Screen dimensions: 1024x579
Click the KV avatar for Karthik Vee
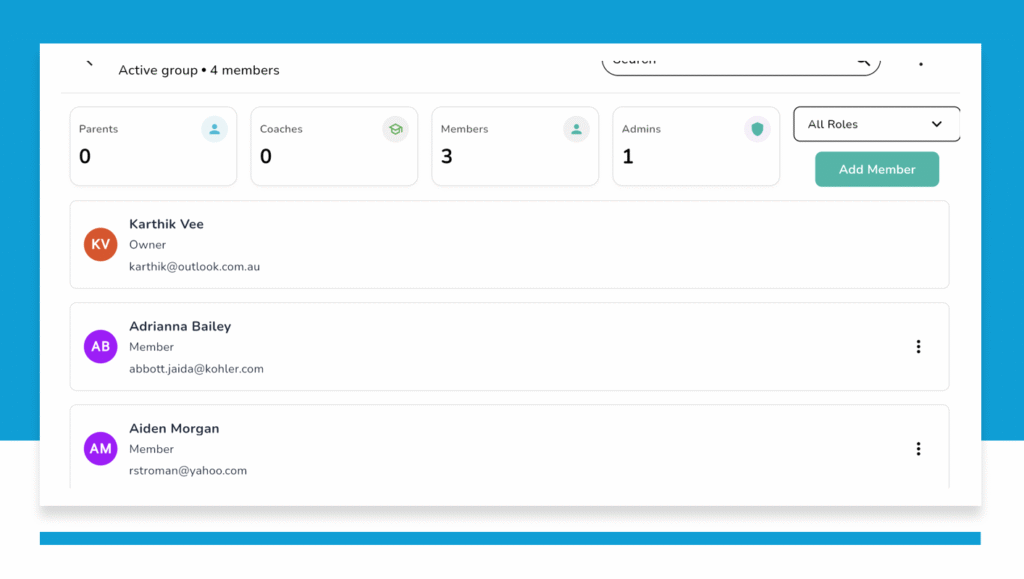coord(101,244)
